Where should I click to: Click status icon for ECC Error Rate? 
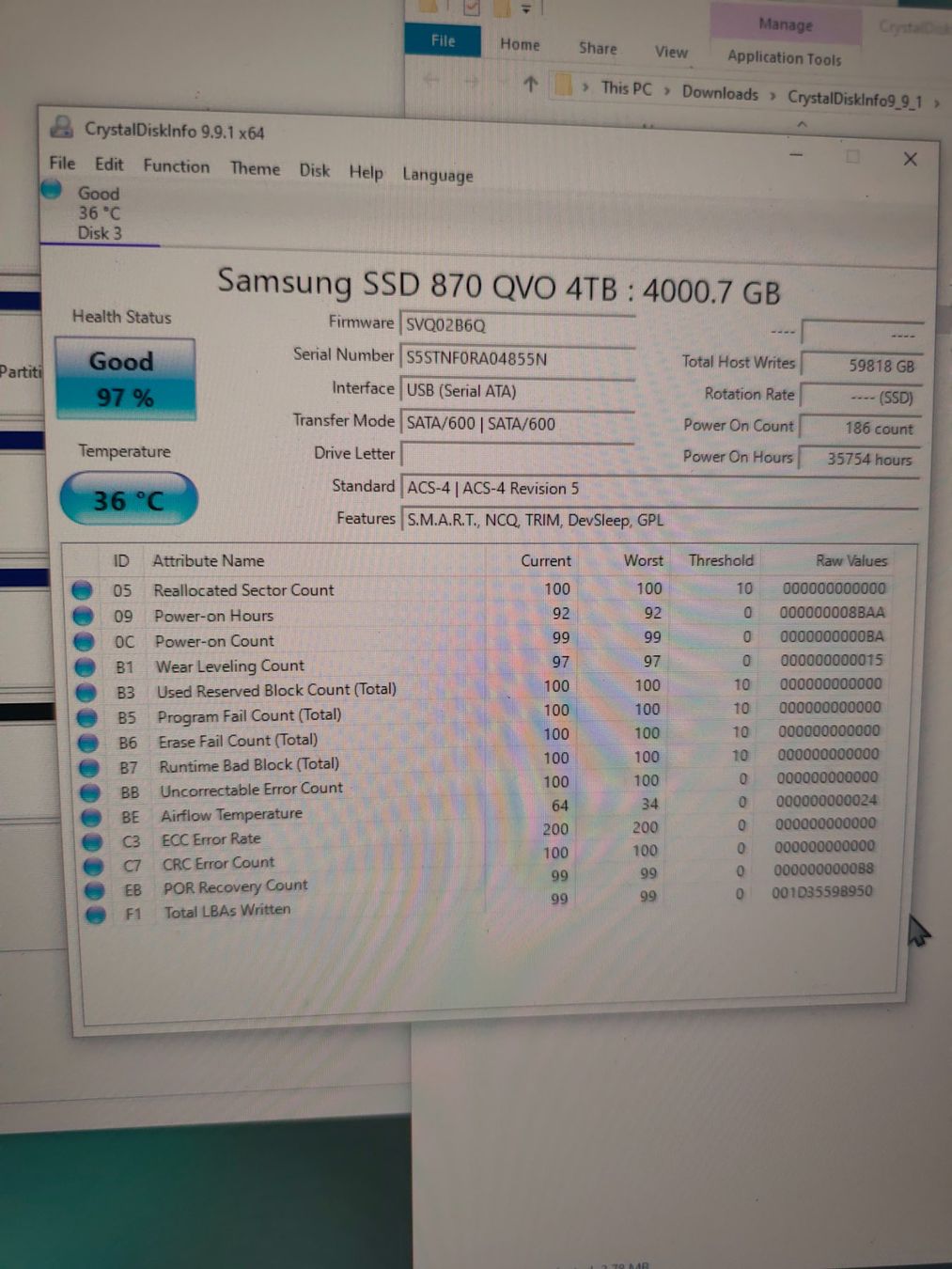92,841
